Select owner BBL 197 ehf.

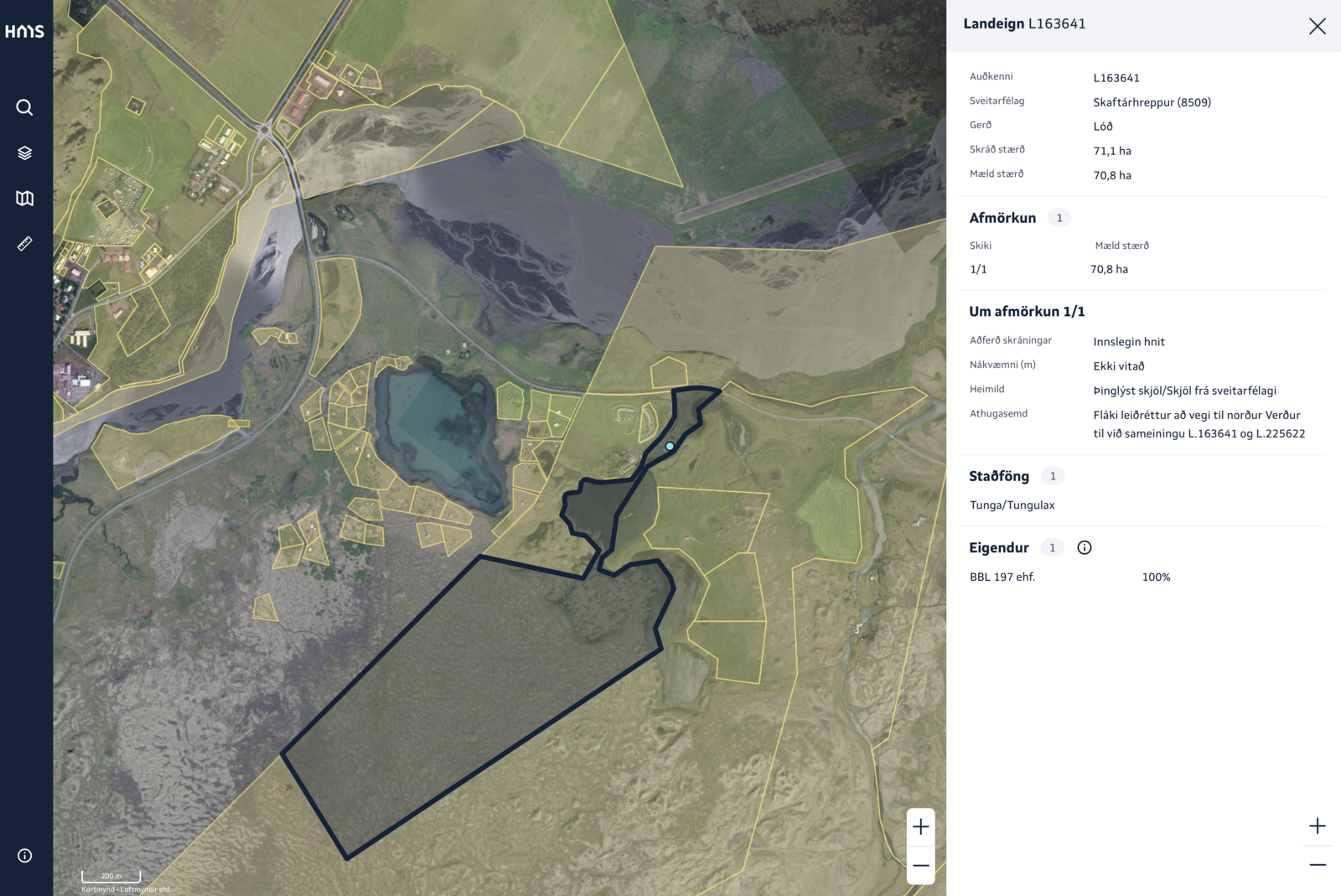click(x=1002, y=577)
